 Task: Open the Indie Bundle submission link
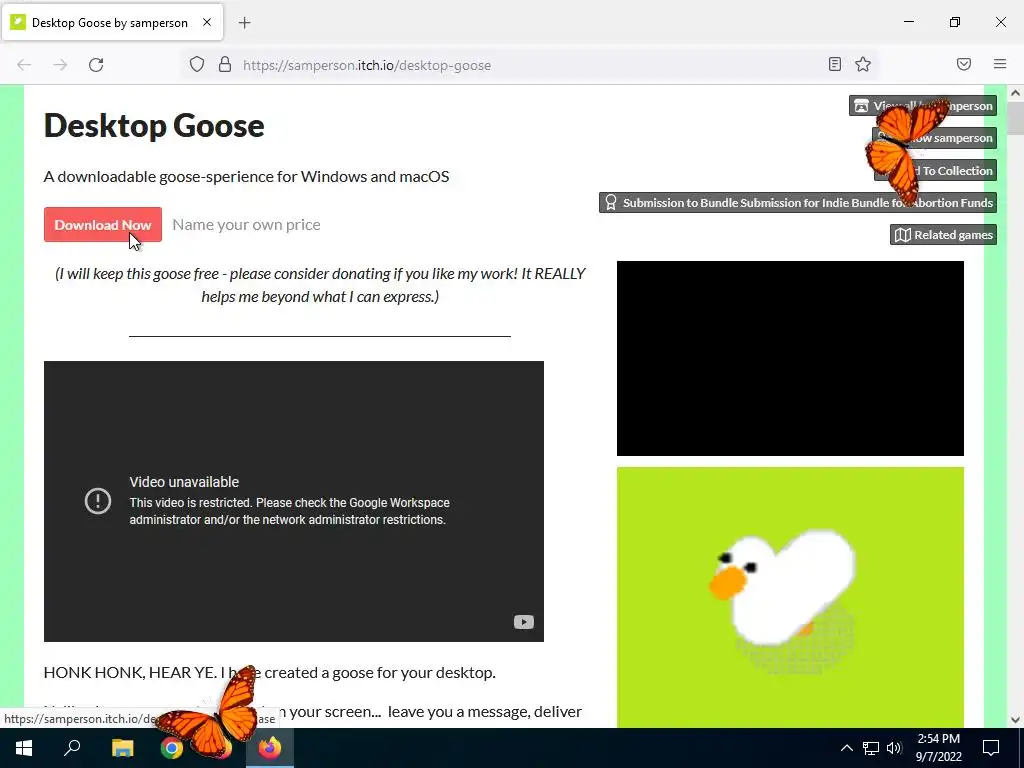click(798, 202)
